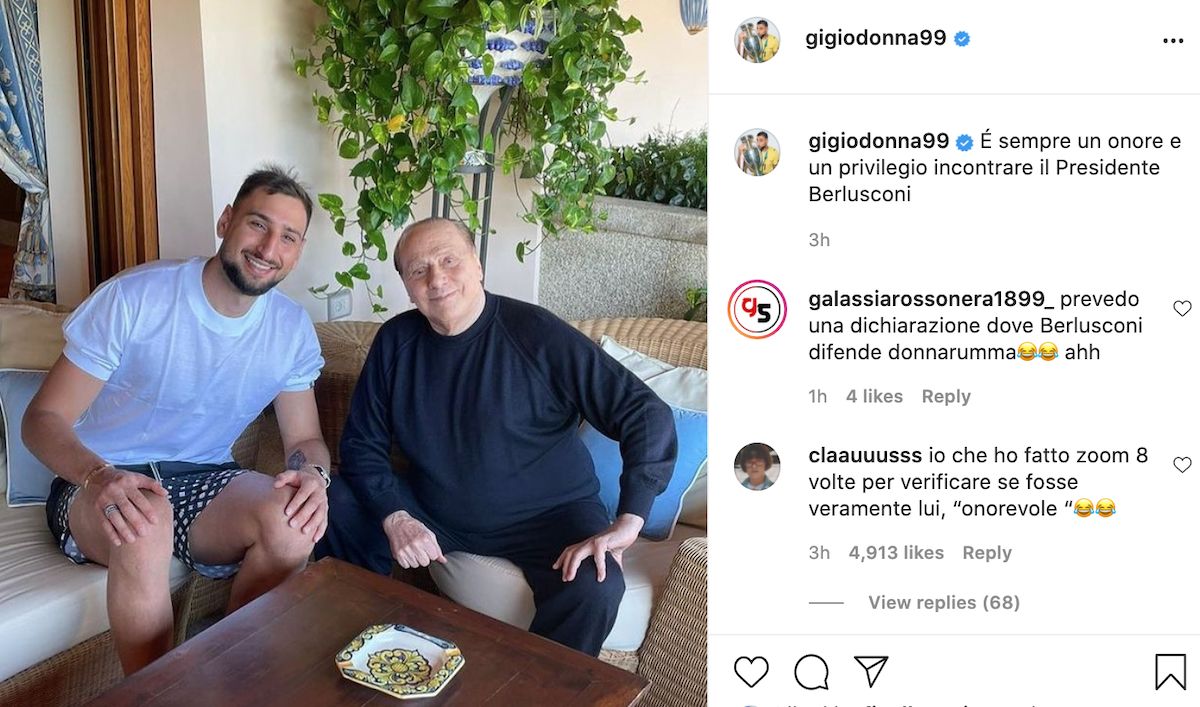This screenshot has height=707, width=1200.
Task: Save the post with the bookmark icon
Action: click(1170, 671)
